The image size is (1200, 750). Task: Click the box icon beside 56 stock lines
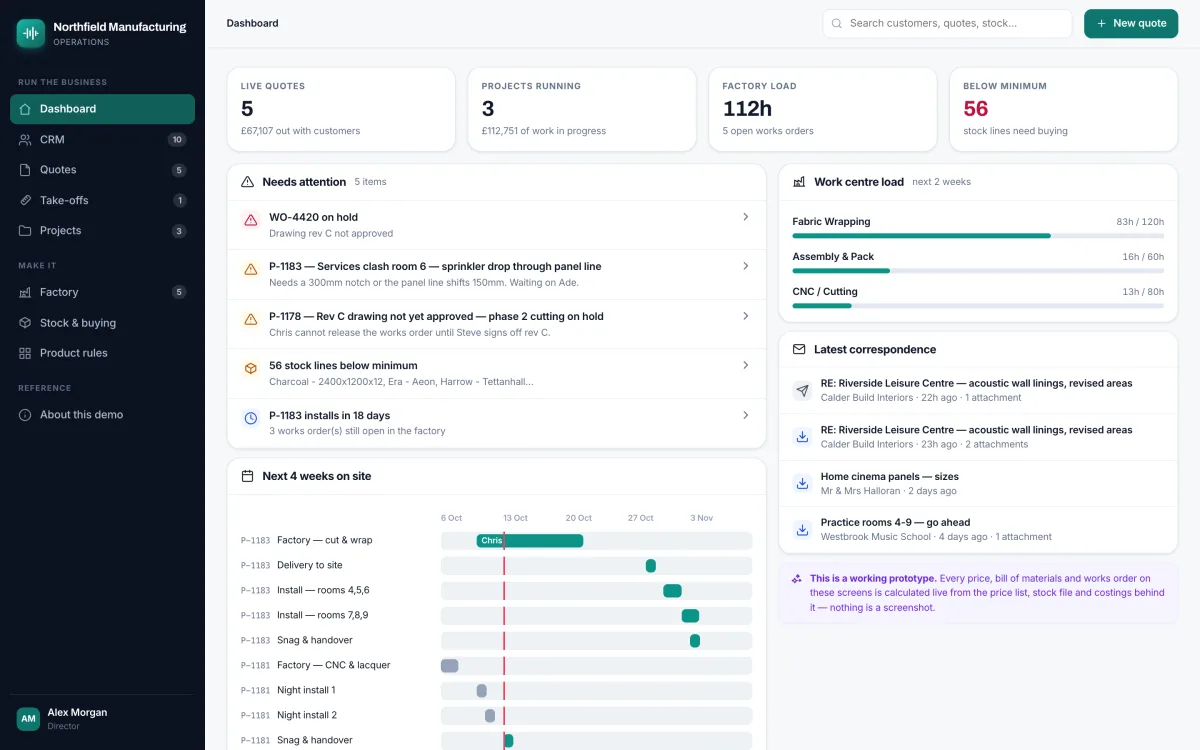(x=250, y=369)
